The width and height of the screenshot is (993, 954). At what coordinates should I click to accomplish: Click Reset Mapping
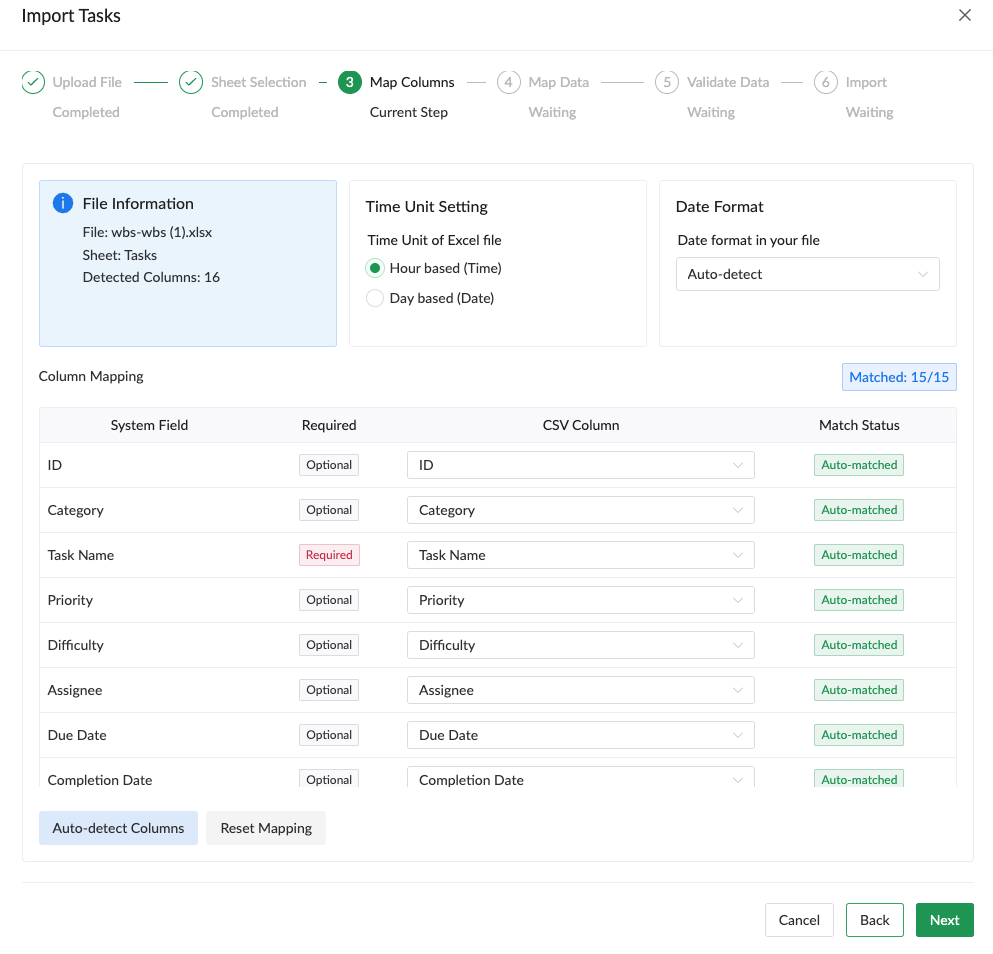coord(265,827)
